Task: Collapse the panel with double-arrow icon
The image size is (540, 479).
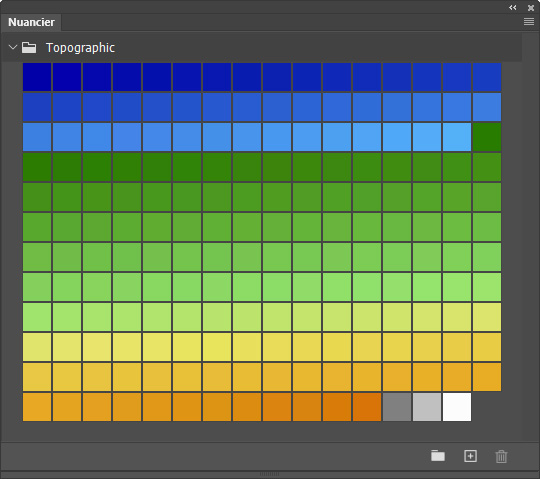Action: pos(512,8)
